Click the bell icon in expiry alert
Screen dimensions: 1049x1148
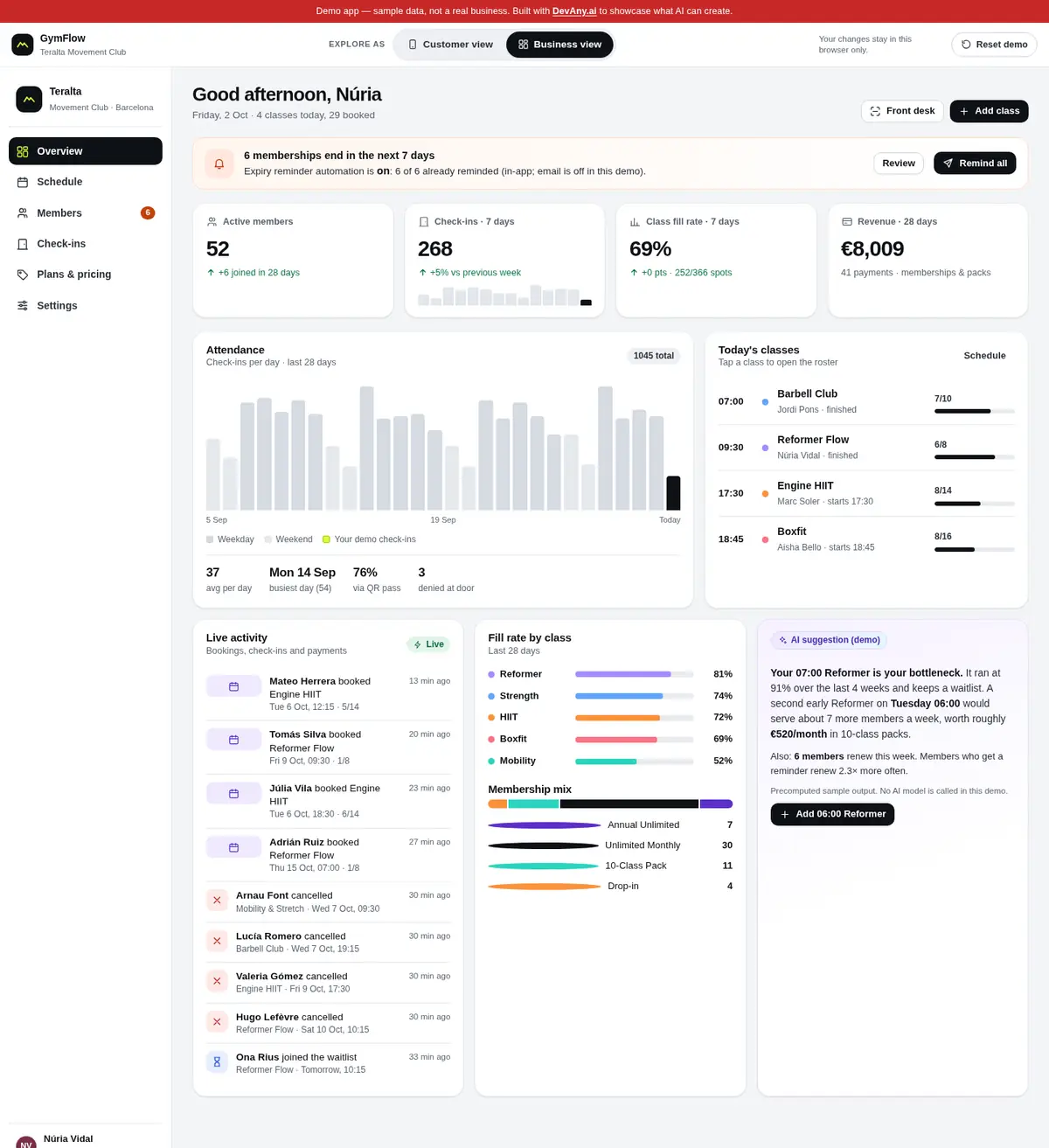coord(219,164)
